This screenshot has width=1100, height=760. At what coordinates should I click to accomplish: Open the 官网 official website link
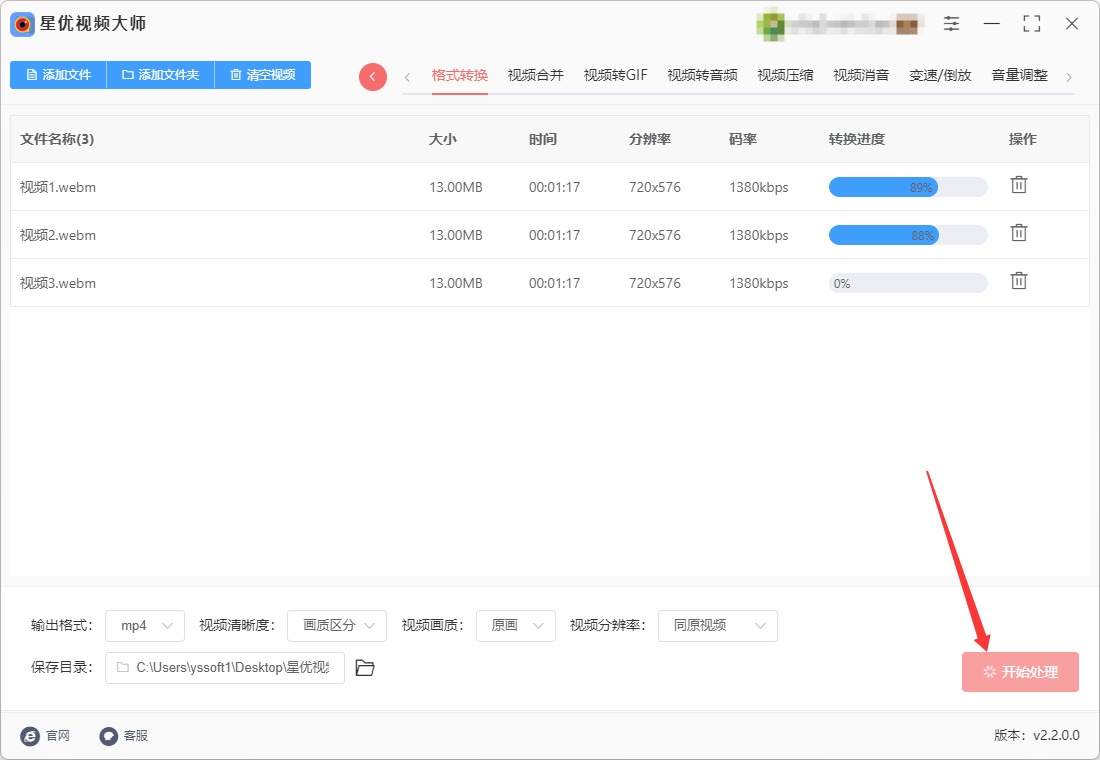pos(45,735)
